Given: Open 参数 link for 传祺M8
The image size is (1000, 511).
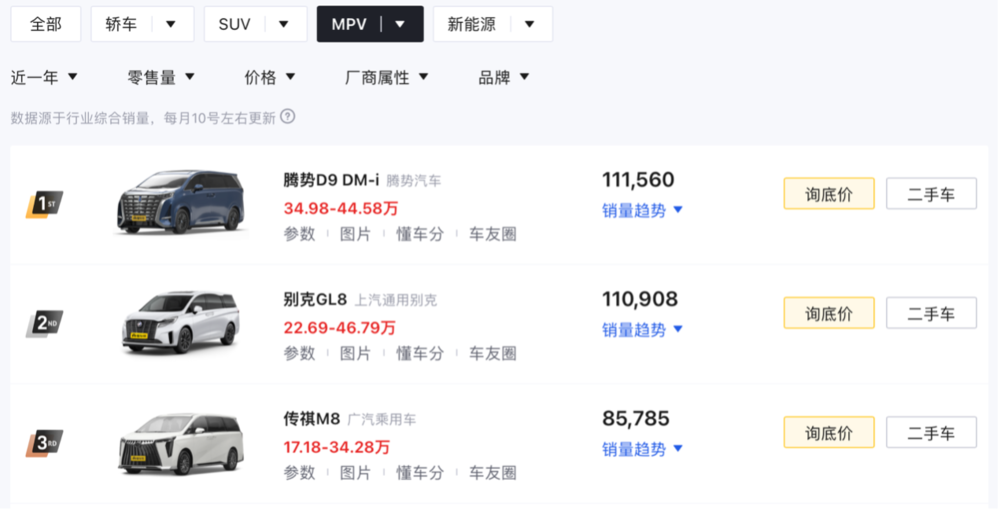Looking at the screenshot, I should (299, 472).
